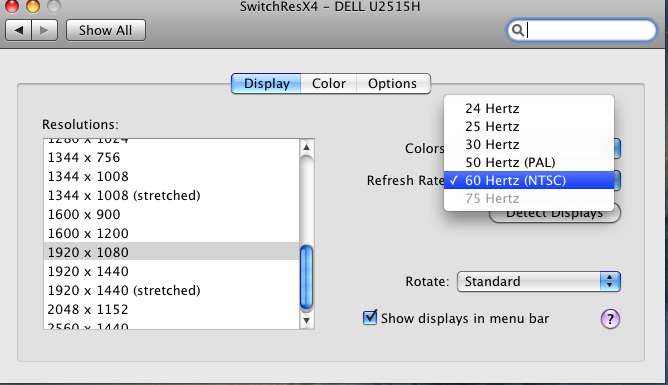Click into the search input field
Viewport: 668px width, 385px height.
click(582, 30)
